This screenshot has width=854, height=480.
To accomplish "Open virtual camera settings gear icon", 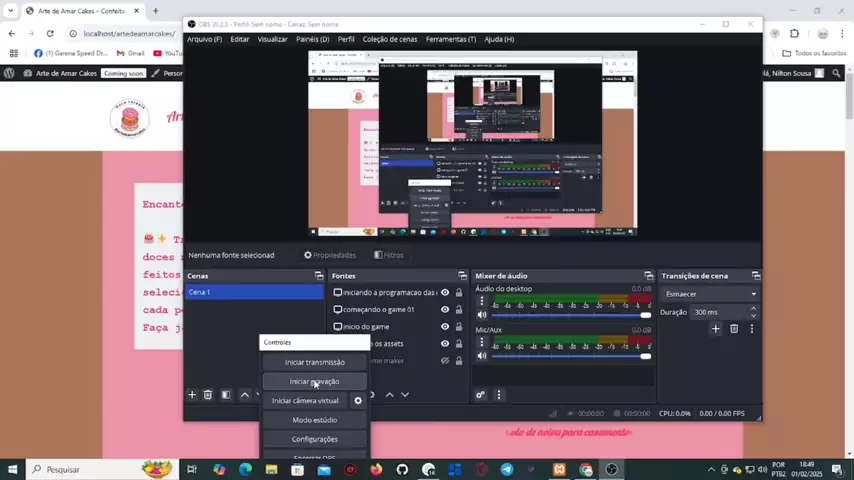I will coord(358,400).
